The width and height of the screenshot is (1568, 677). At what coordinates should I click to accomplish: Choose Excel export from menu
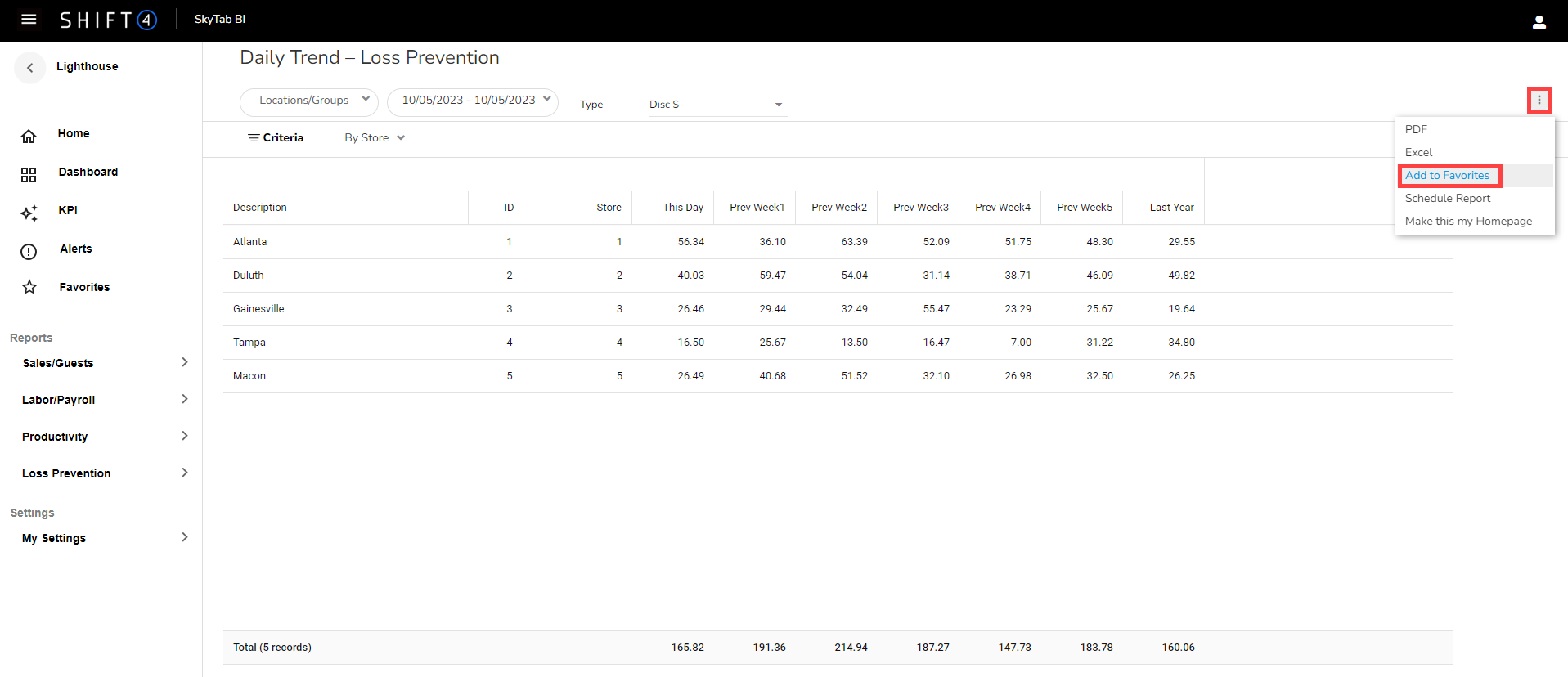(x=1418, y=153)
